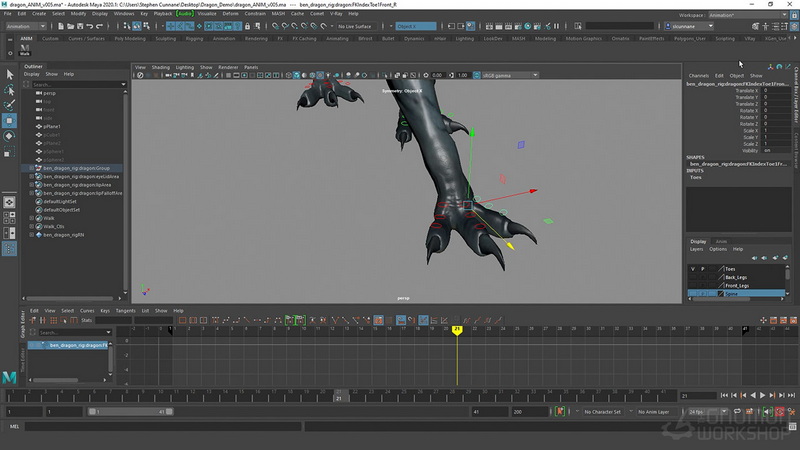Click the range slider bar

tap(131, 412)
